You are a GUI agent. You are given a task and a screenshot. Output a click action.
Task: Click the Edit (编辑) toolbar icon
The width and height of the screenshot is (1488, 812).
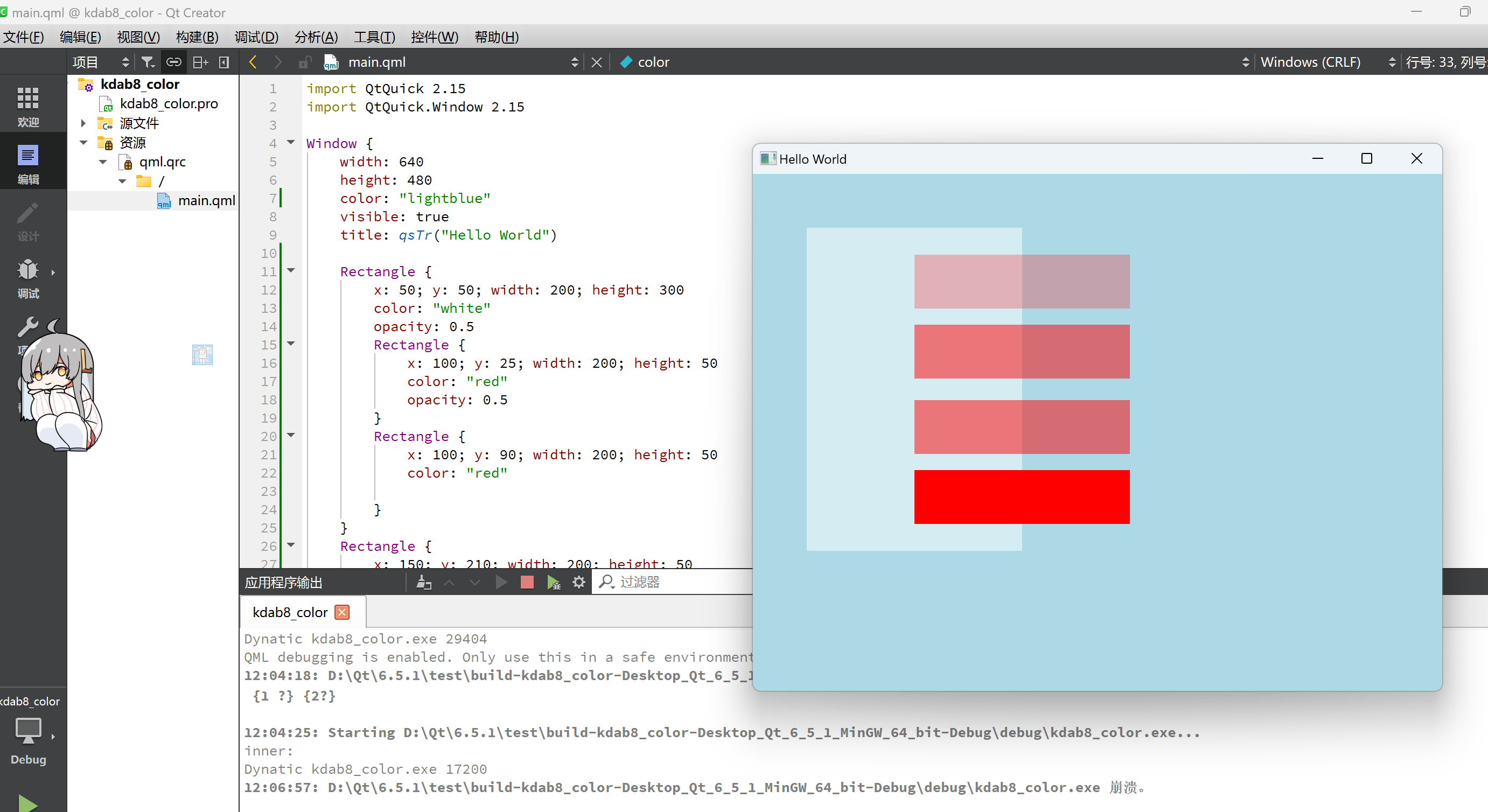(27, 155)
